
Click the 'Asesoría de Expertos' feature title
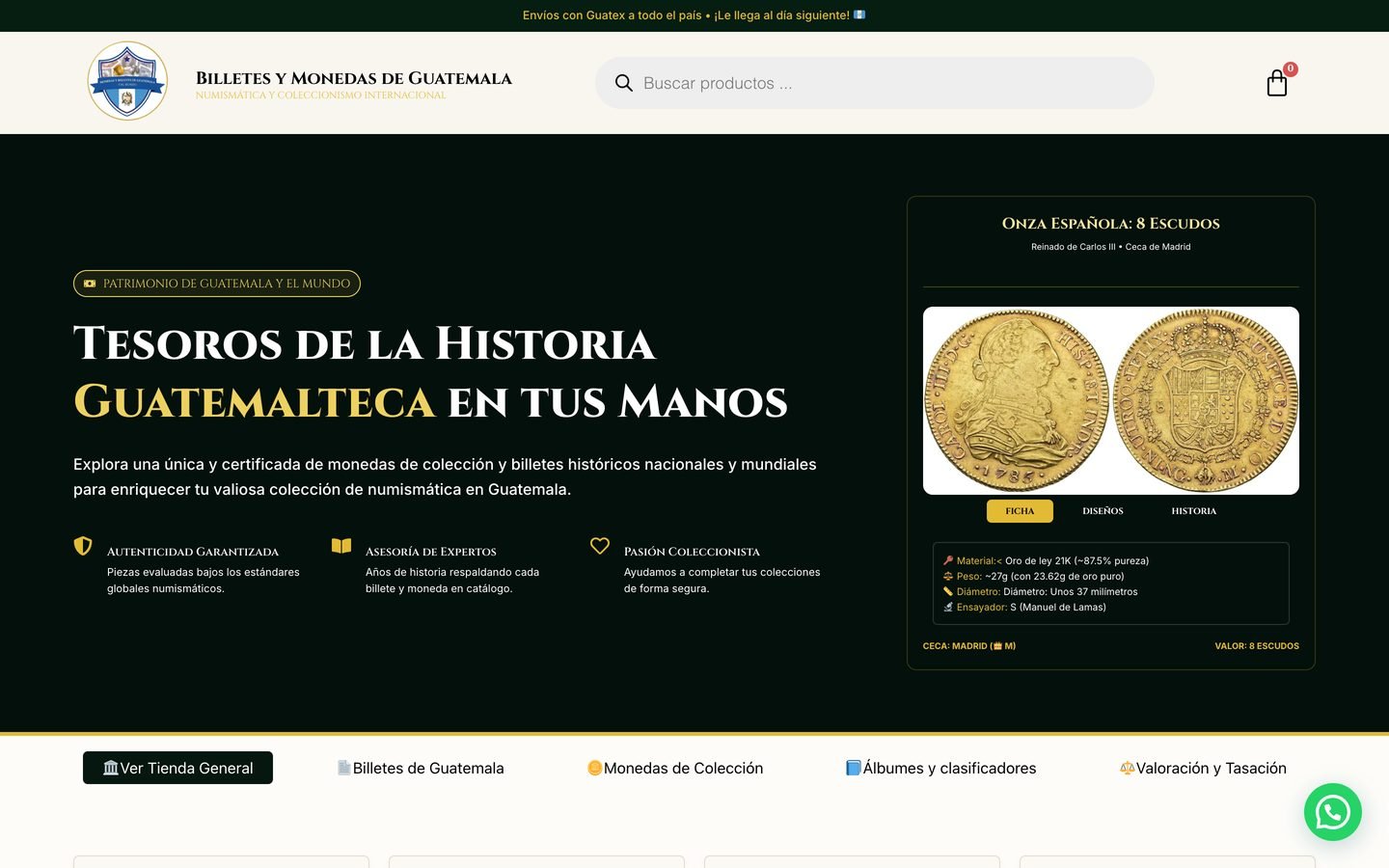(x=431, y=552)
